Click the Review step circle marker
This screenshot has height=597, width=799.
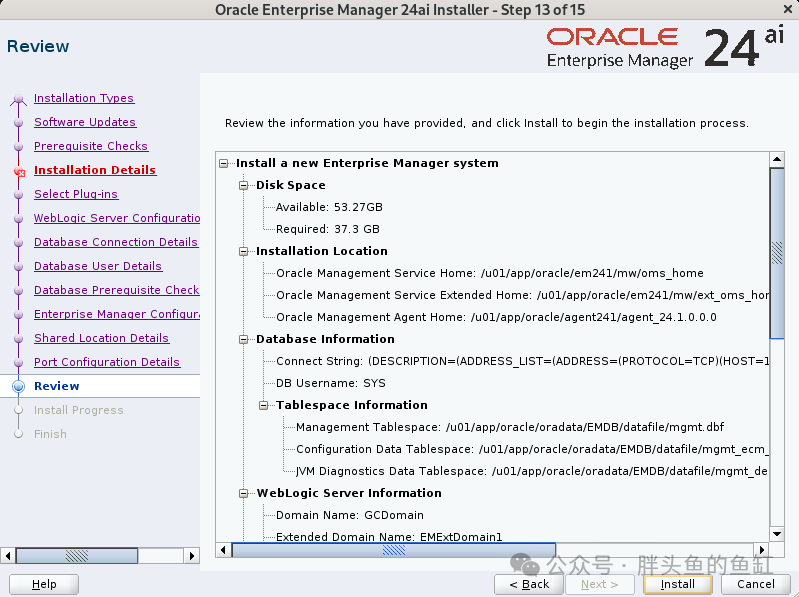point(18,386)
